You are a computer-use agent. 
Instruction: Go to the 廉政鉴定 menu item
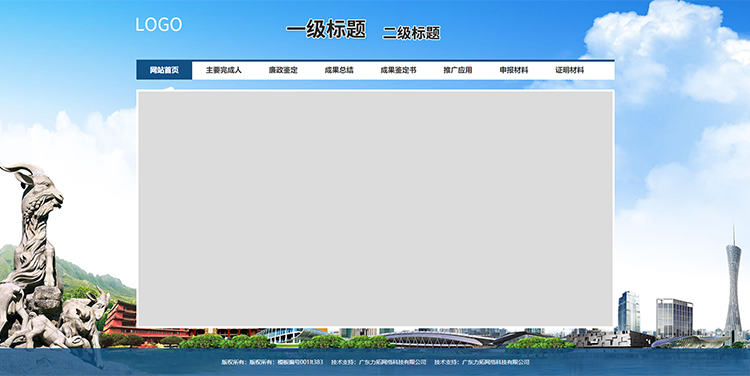tap(283, 70)
